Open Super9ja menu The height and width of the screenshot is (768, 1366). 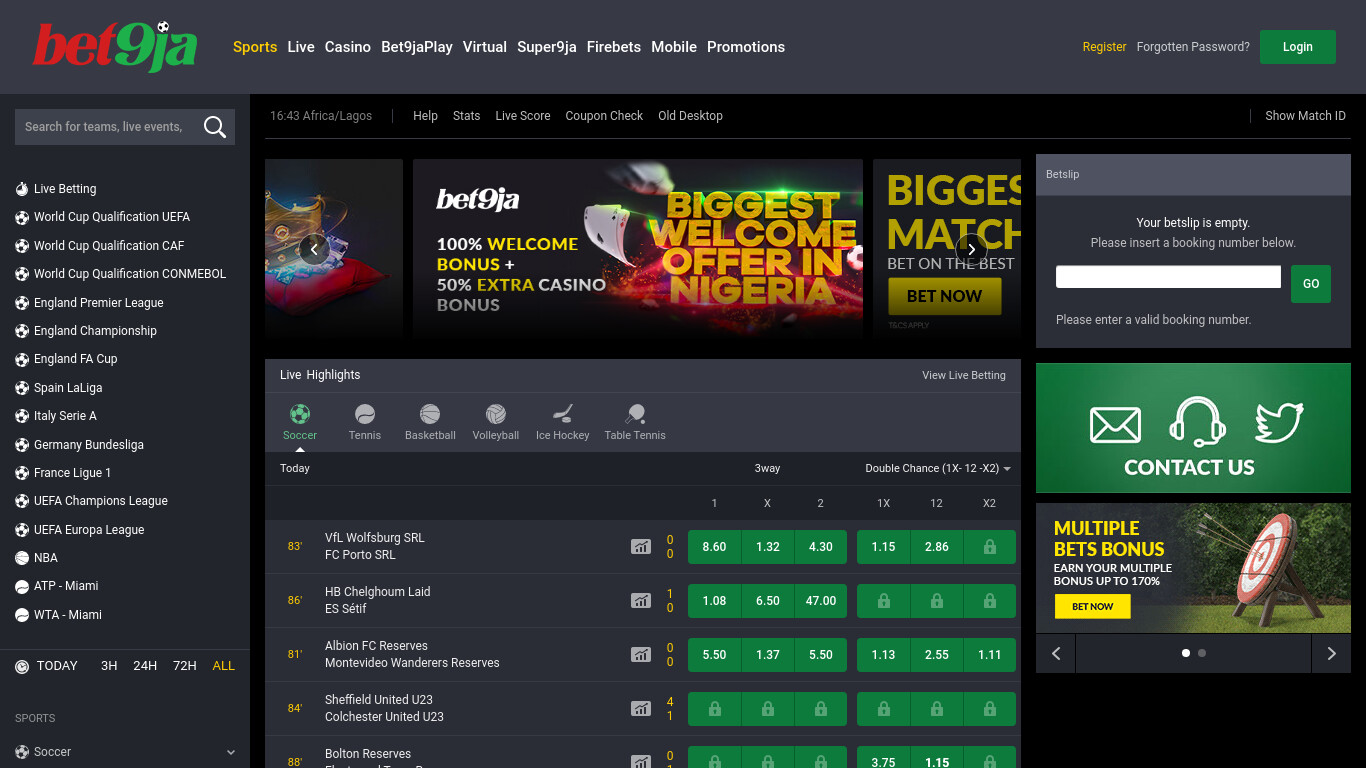tap(547, 47)
